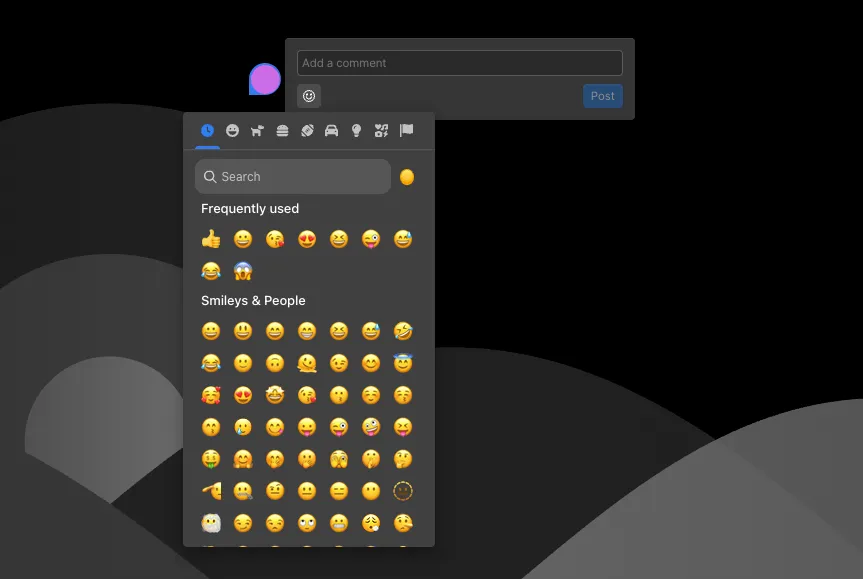Select the face exhaling emoji

point(371,522)
